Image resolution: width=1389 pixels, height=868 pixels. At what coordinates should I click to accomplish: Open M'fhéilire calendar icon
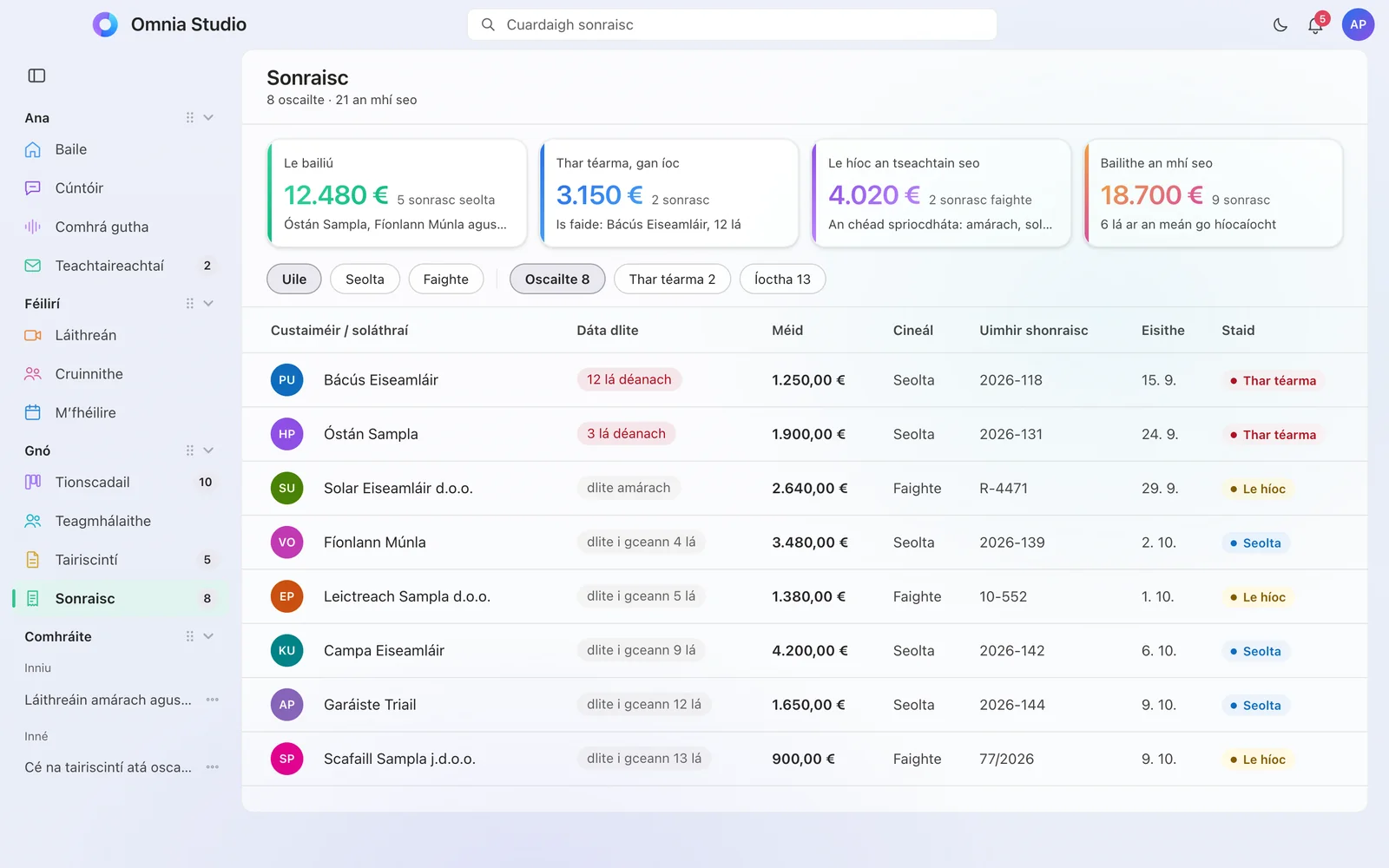[33, 412]
